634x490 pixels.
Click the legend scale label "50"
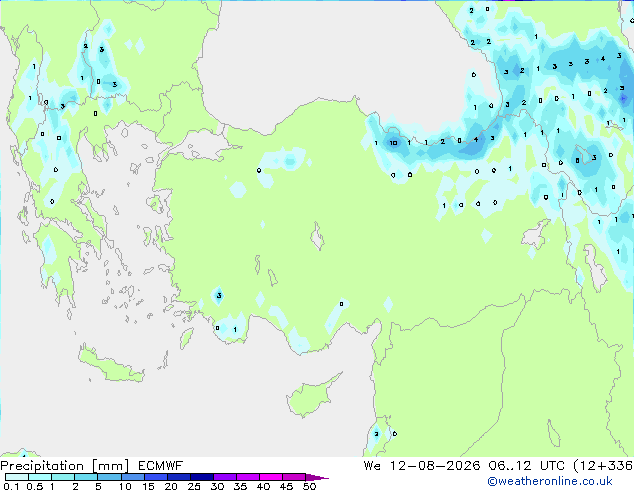tap(309, 486)
